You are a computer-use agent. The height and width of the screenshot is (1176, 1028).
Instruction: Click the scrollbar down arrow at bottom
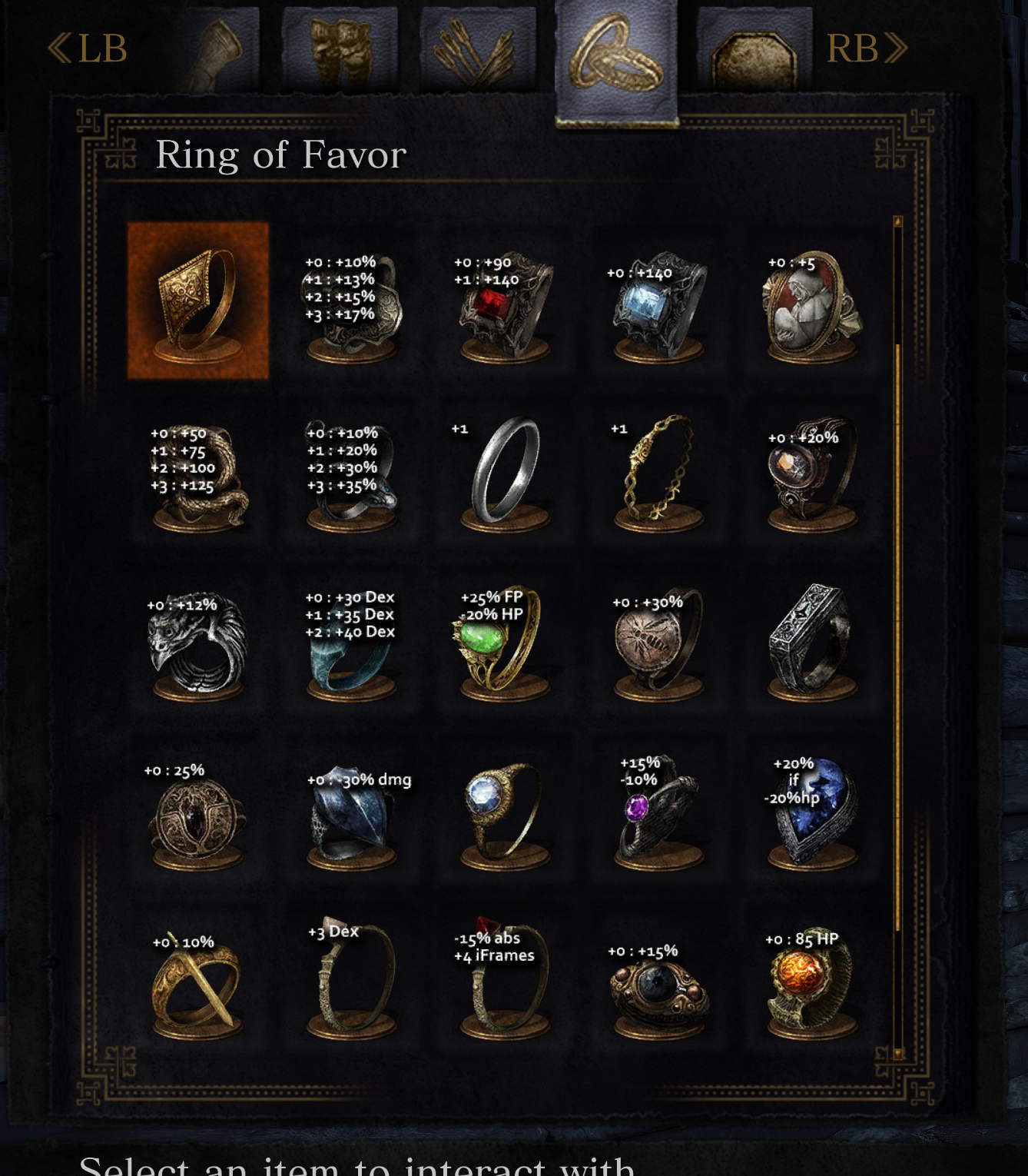click(897, 1055)
